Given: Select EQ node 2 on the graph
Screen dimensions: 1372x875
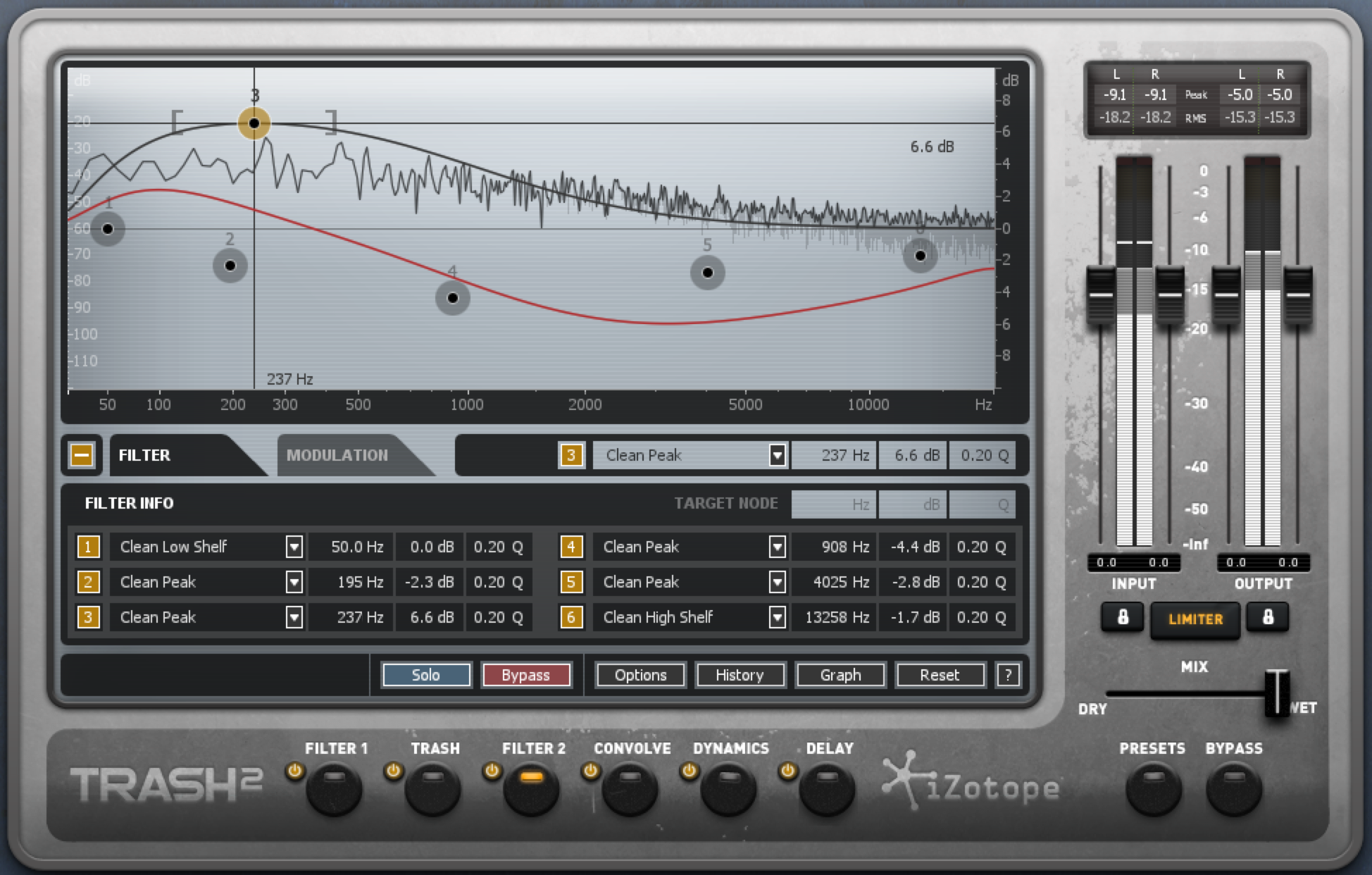Looking at the screenshot, I should pyautogui.click(x=230, y=266).
